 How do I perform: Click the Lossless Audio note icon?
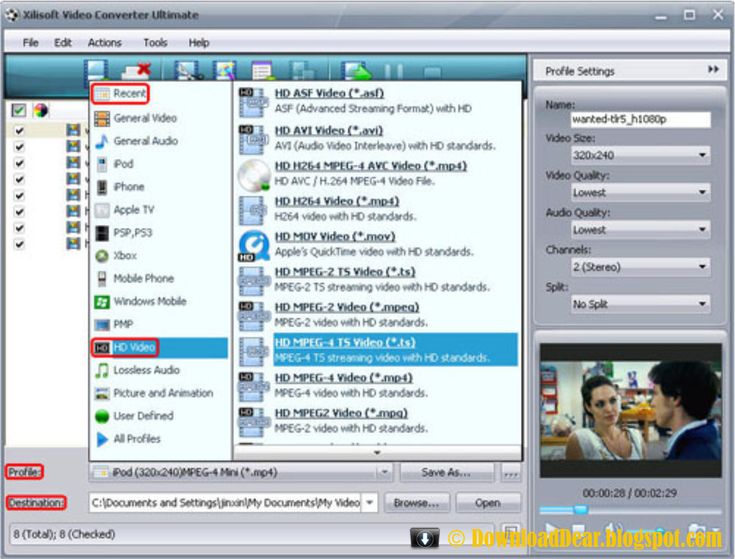(x=102, y=370)
